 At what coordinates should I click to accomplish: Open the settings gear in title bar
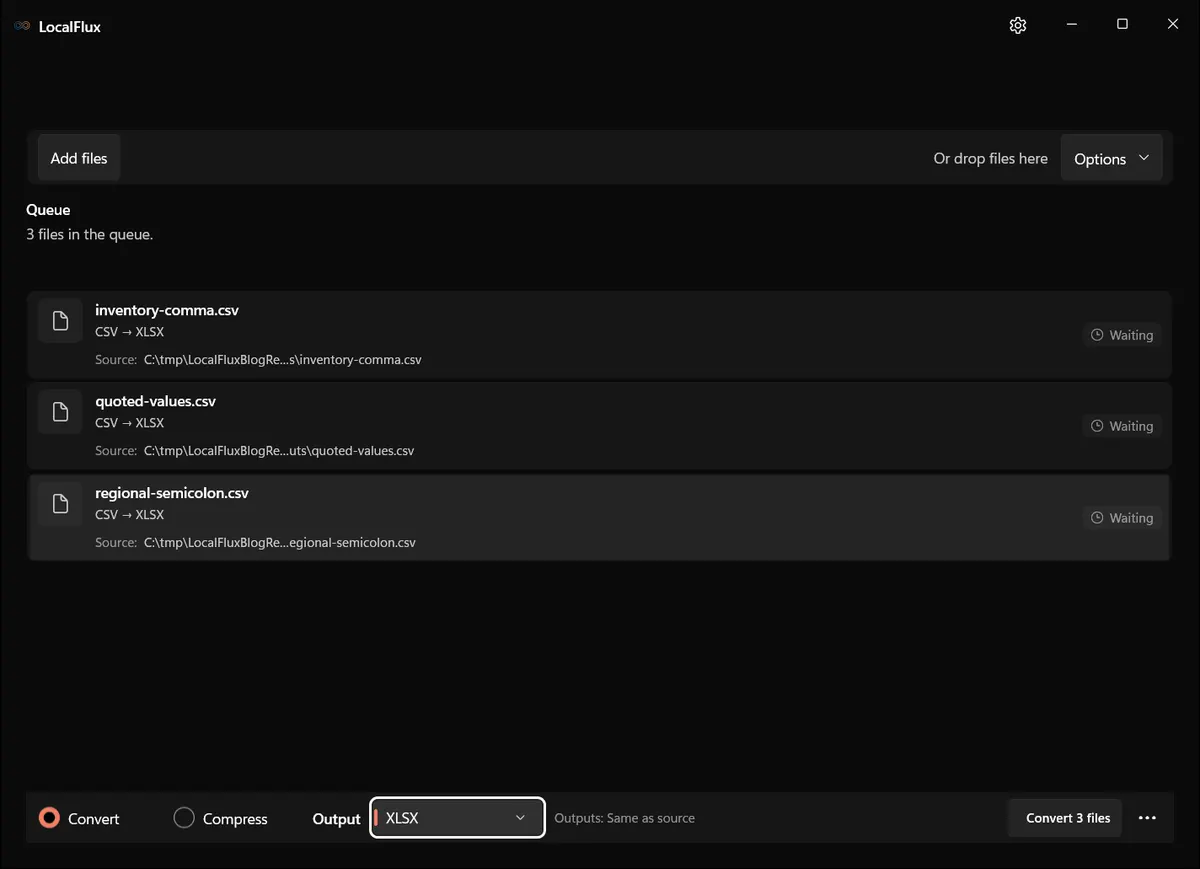point(1018,25)
